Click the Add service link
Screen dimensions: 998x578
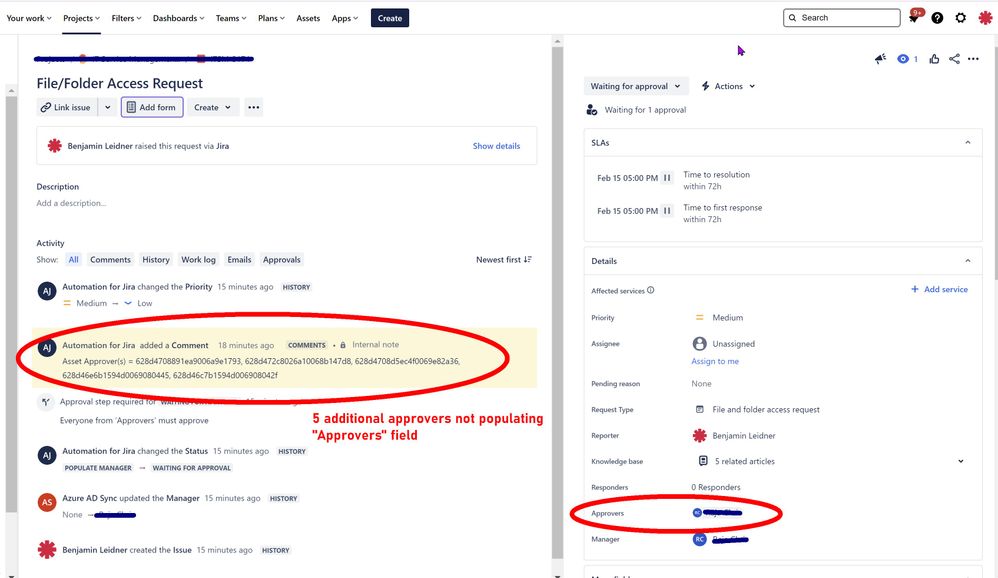pos(939,289)
